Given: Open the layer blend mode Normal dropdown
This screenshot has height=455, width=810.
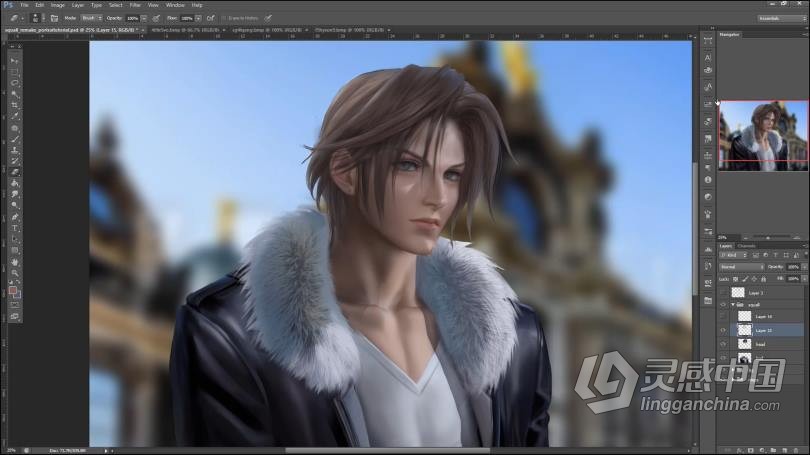Looking at the screenshot, I should 741,267.
